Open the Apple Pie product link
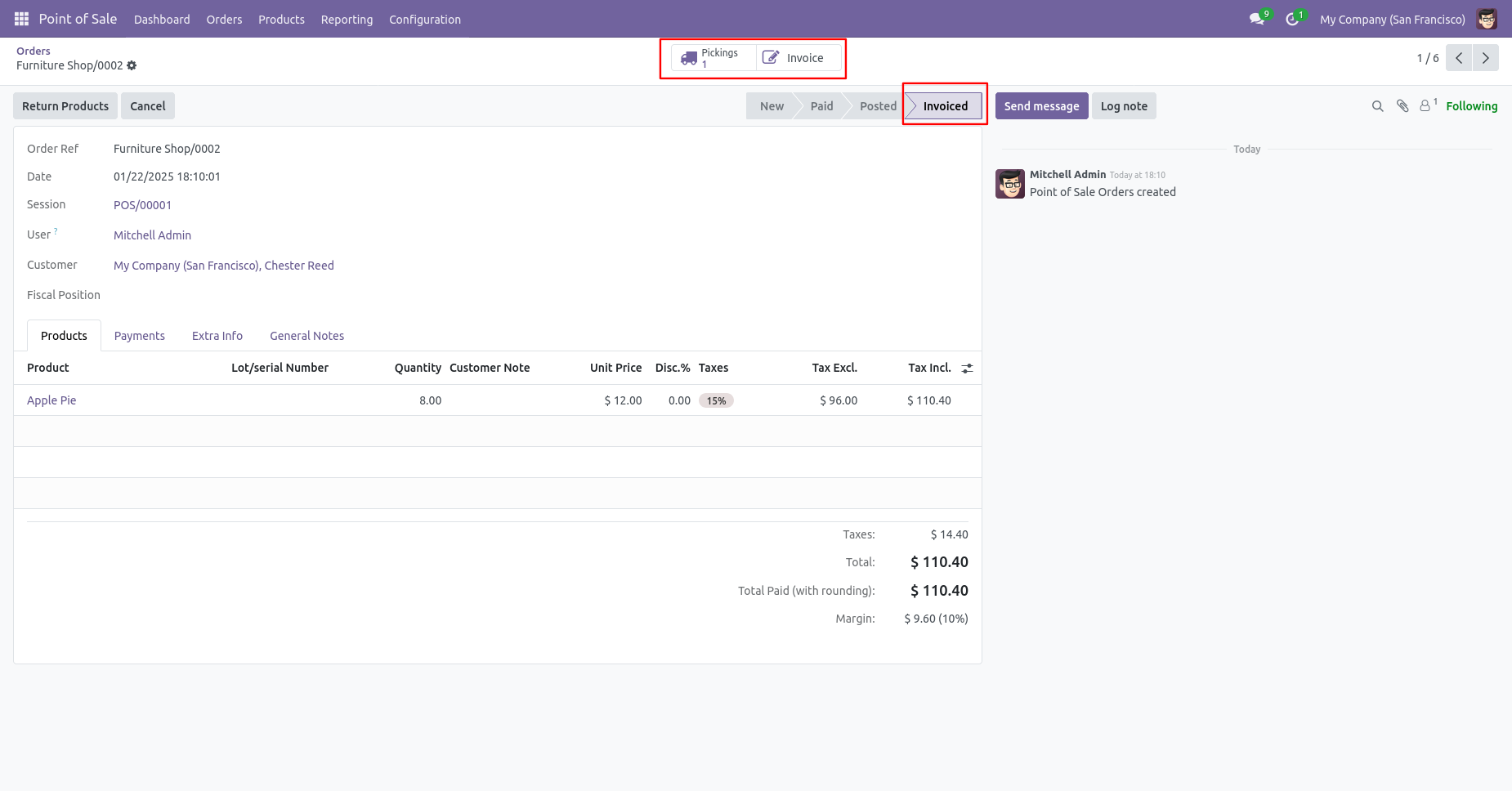The image size is (1512, 791). click(51, 400)
